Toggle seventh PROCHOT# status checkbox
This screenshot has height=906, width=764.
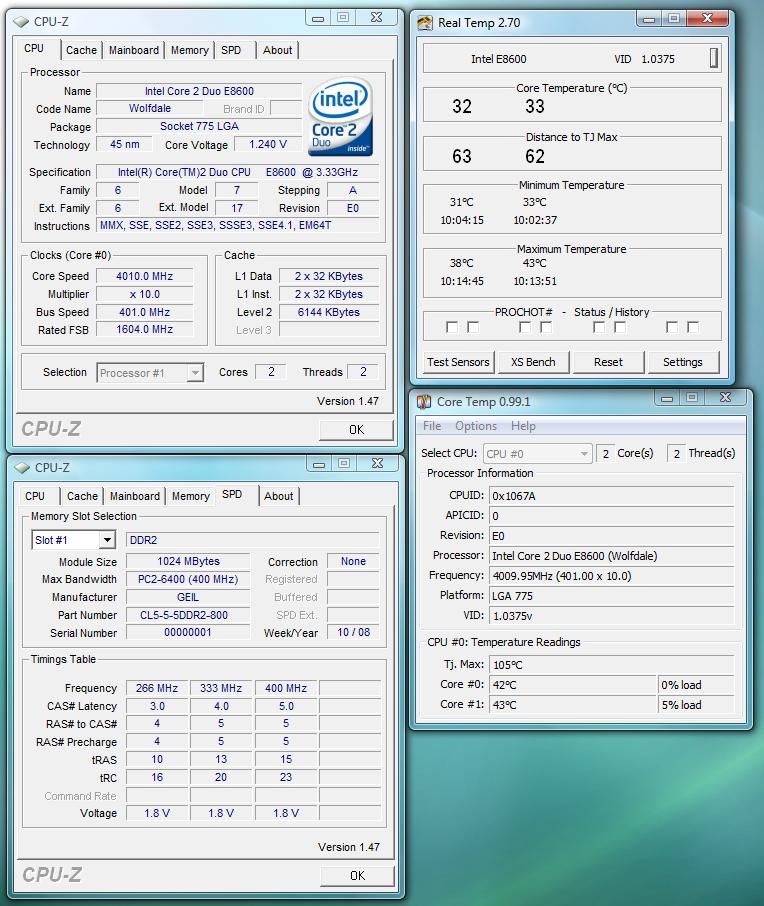point(672,328)
